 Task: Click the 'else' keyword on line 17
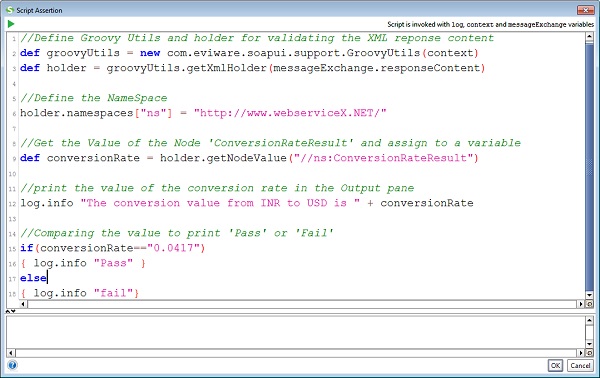pos(33,278)
